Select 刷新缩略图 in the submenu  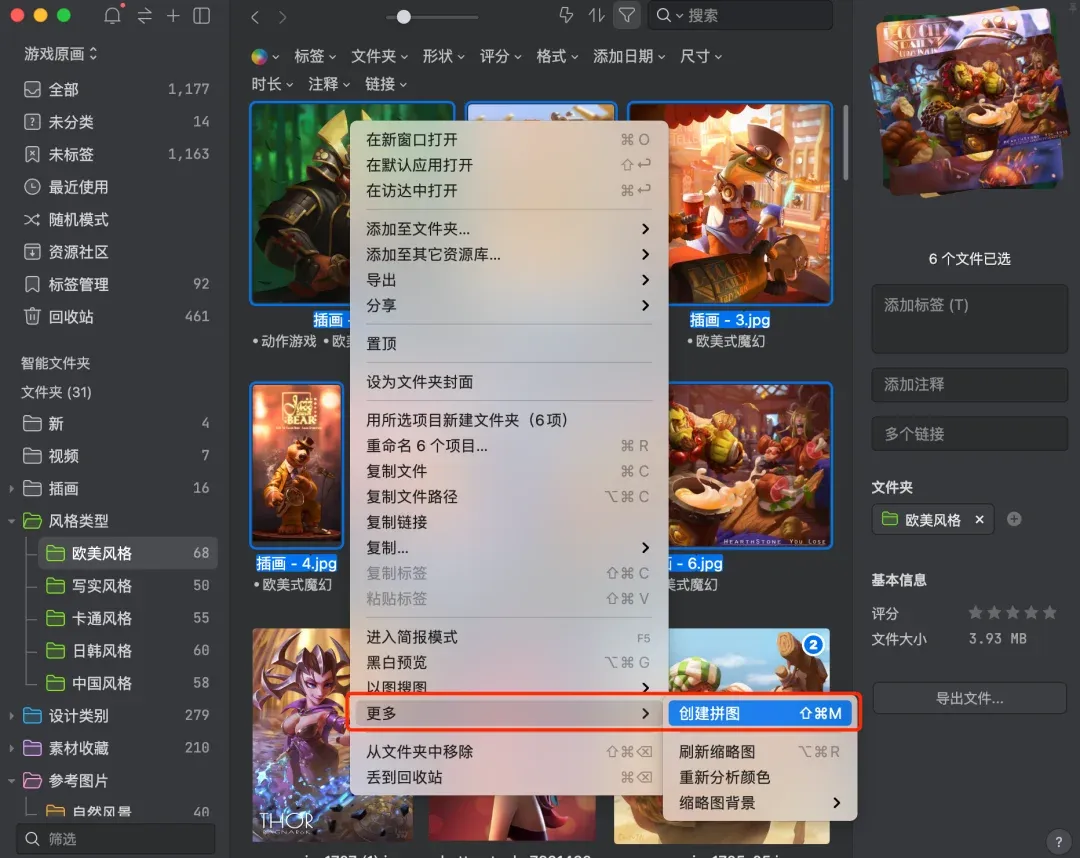coord(760,752)
